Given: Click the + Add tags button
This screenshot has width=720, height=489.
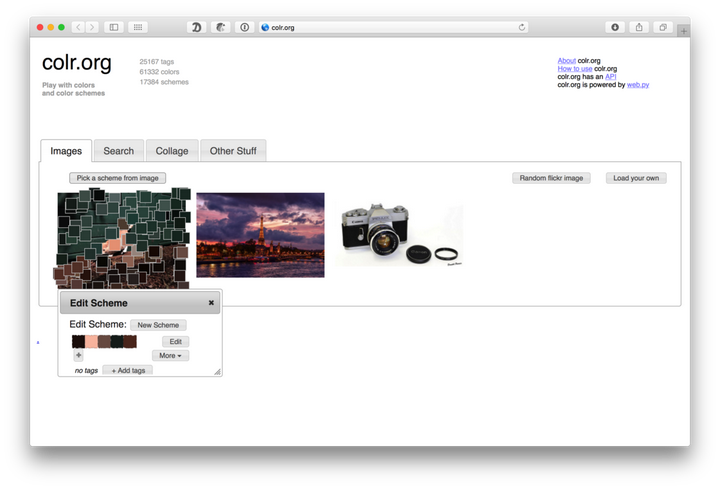Looking at the screenshot, I should (x=128, y=370).
